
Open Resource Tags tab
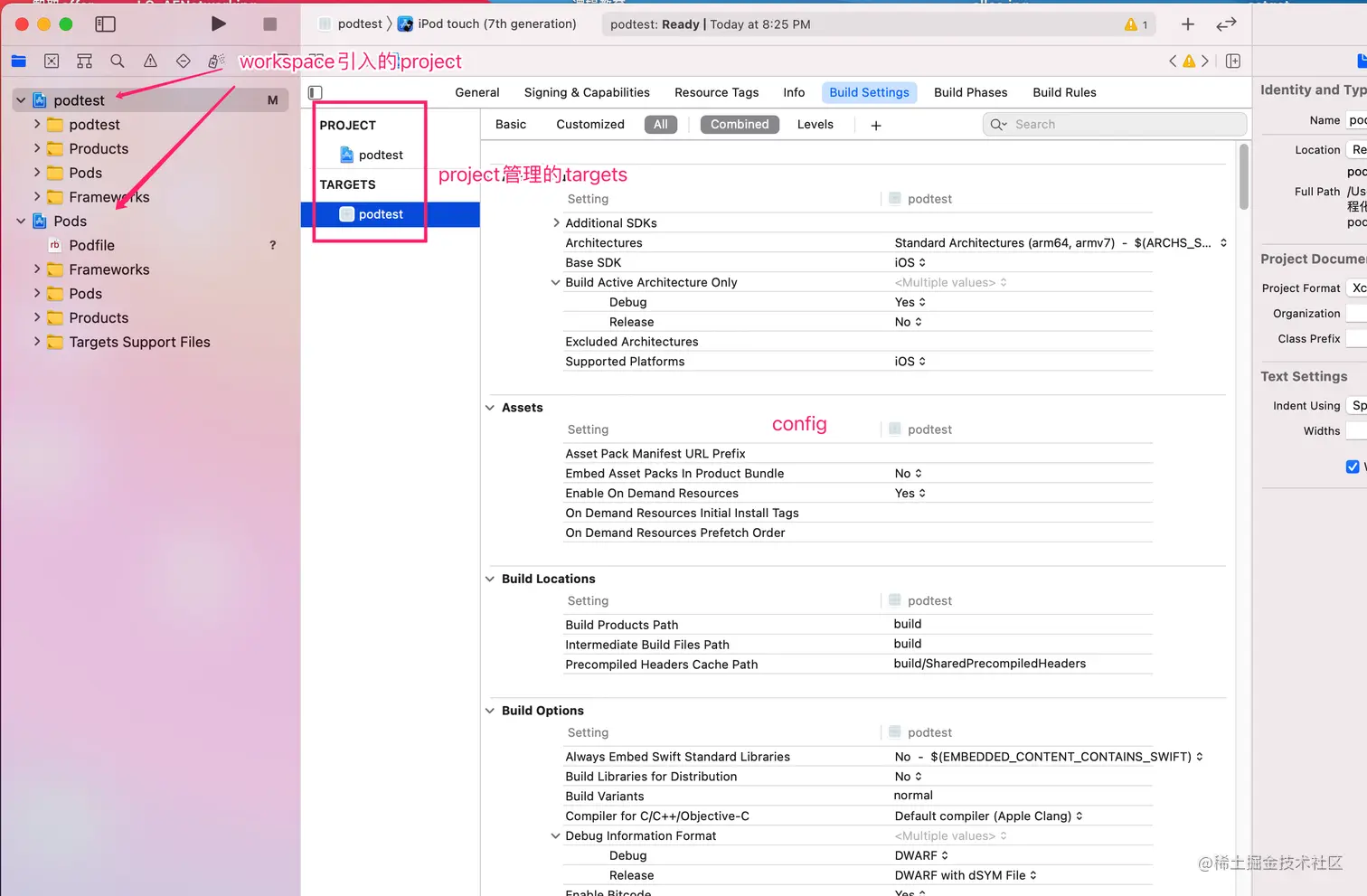(717, 92)
